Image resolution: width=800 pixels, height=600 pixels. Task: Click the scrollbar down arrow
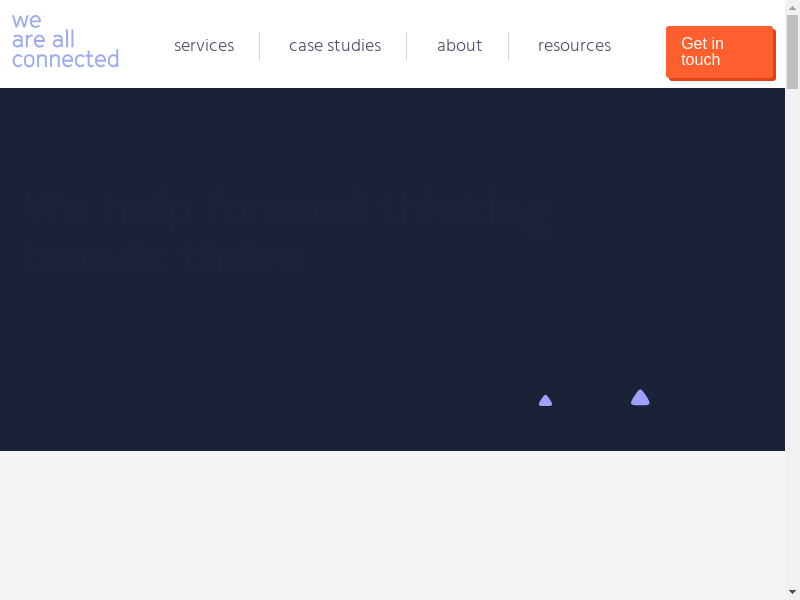pyautogui.click(x=792, y=591)
